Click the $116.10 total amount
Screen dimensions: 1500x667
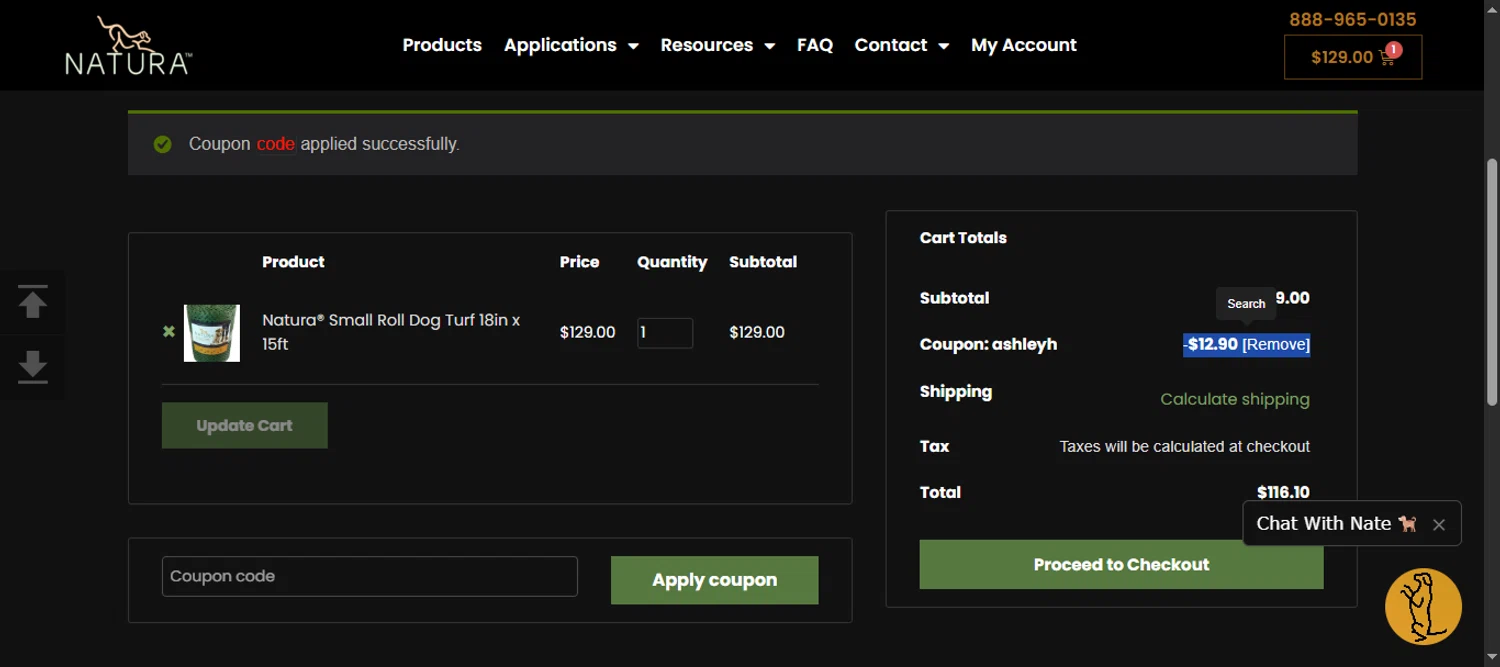click(x=1283, y=492)
